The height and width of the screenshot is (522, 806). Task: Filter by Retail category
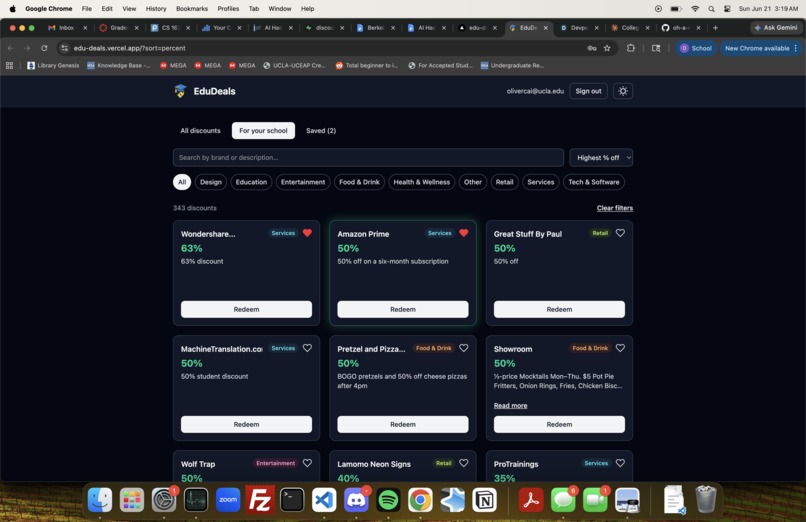point(504,182)
